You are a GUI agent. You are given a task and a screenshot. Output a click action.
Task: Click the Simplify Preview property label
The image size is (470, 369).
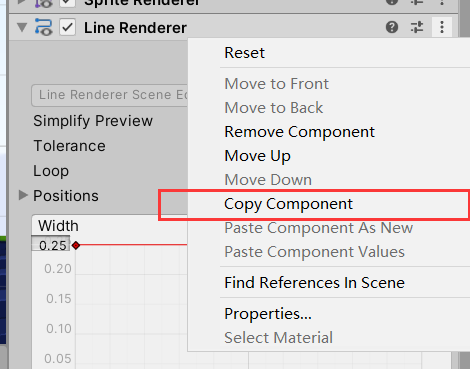[93, 121]
